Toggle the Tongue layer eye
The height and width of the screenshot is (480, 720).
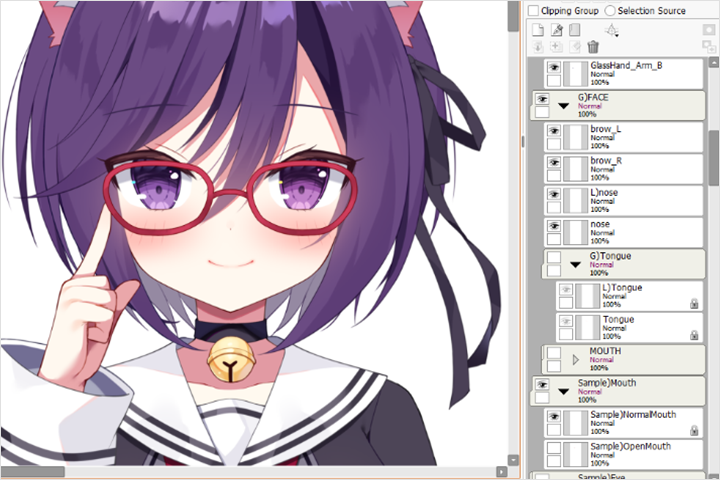[566, 321]
